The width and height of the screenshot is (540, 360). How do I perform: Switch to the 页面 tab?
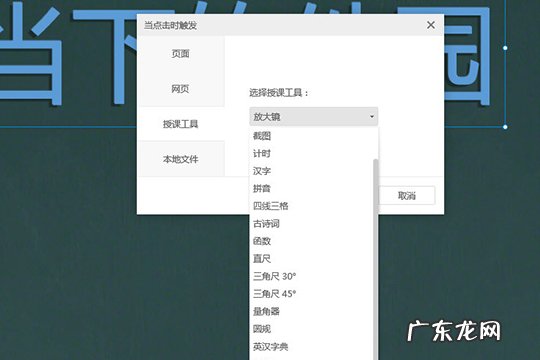pyautogui.click(x=181, y=53)
